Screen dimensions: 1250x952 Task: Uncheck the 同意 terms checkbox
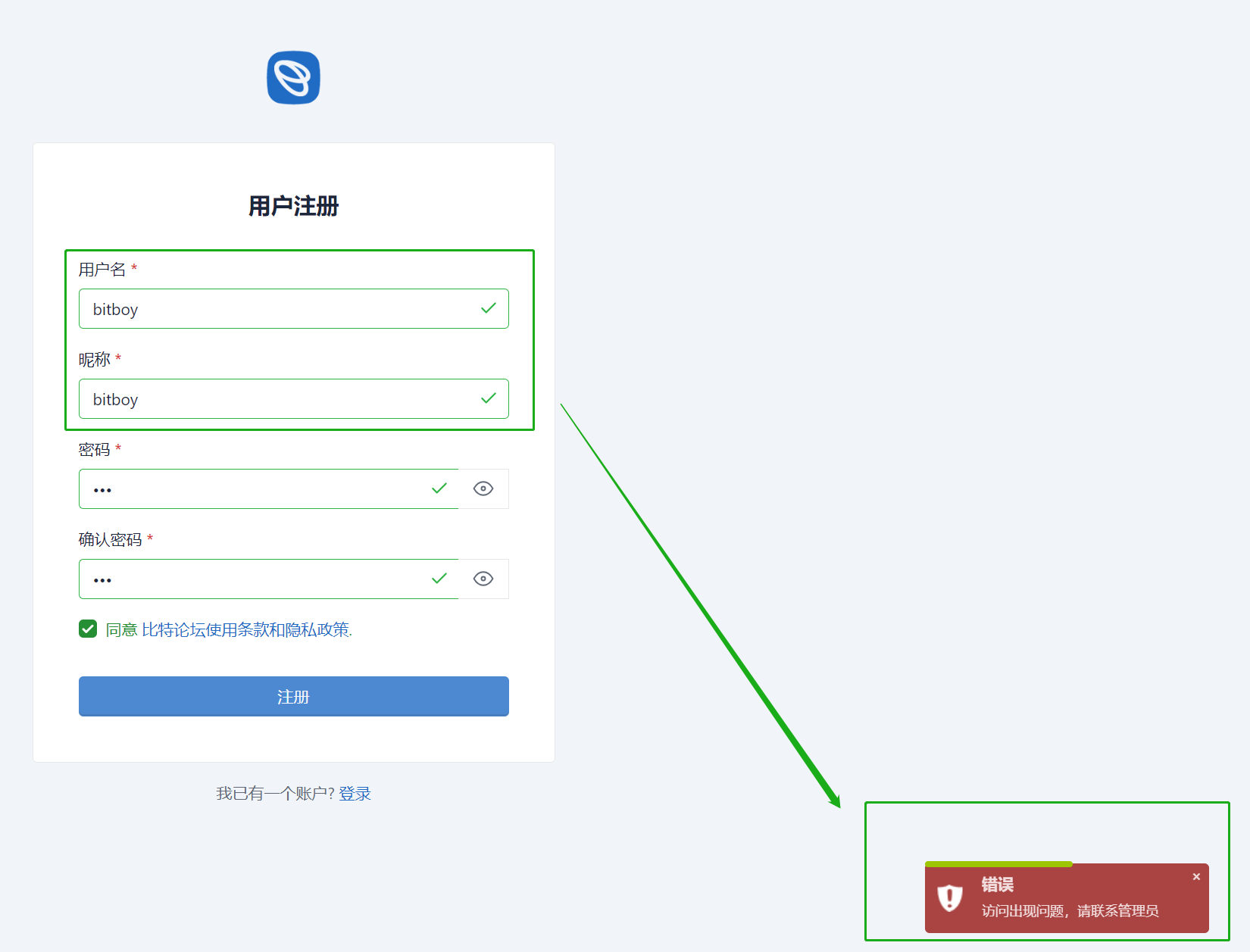(x=88, y=629)
